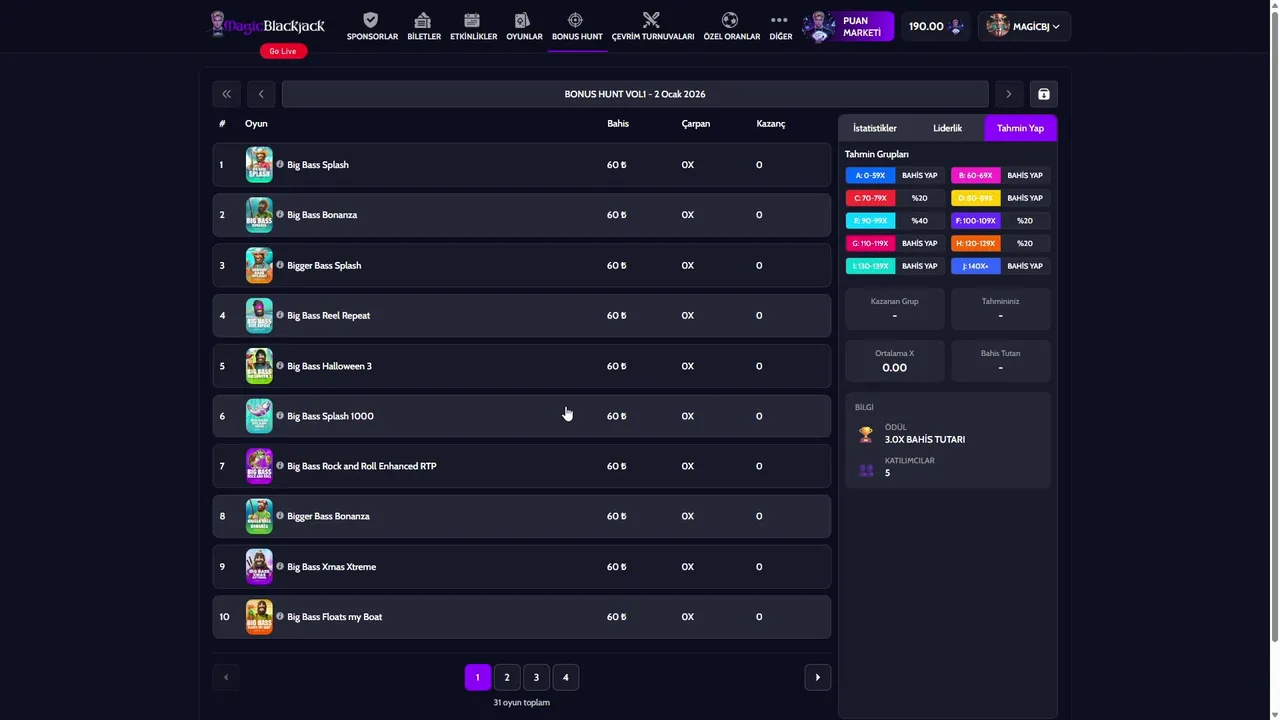Open the Bigger Bass Splash game thumbnail
The image size is (1280, 720).
click(259, 265)
